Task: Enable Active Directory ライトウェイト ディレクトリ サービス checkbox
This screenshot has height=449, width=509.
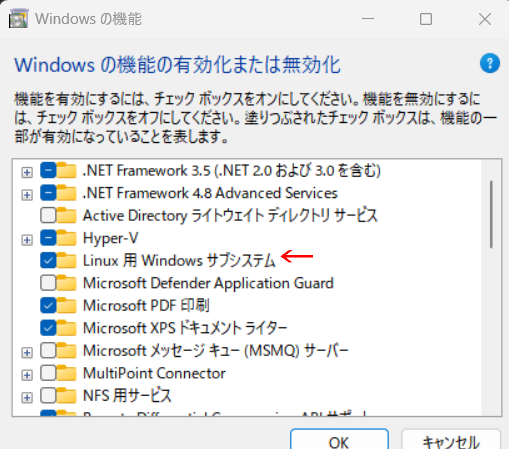Action: (x=48, y=215)
